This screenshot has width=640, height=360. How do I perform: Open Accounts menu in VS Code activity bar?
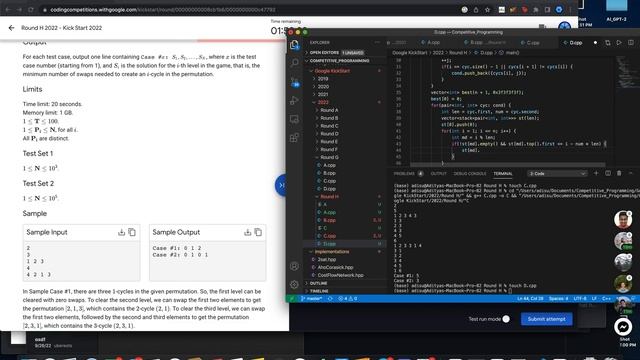[294, 266]
